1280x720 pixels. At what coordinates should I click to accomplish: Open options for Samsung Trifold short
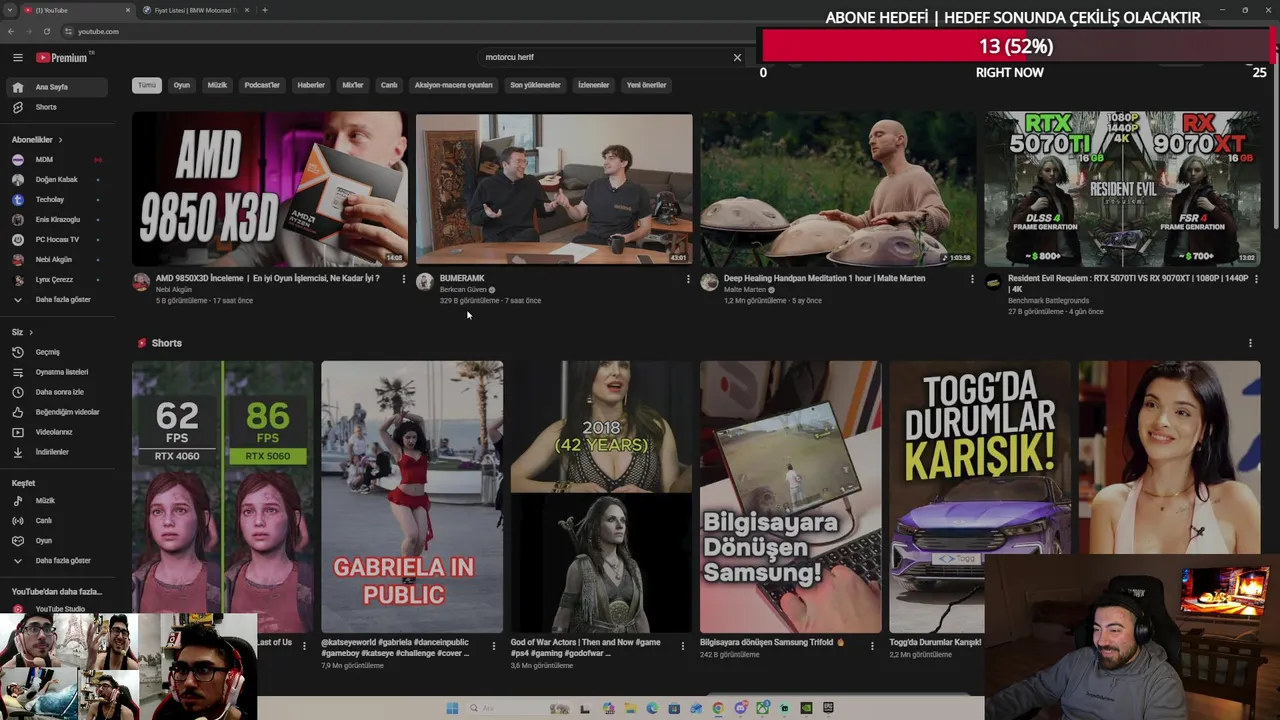pos(872,646)
